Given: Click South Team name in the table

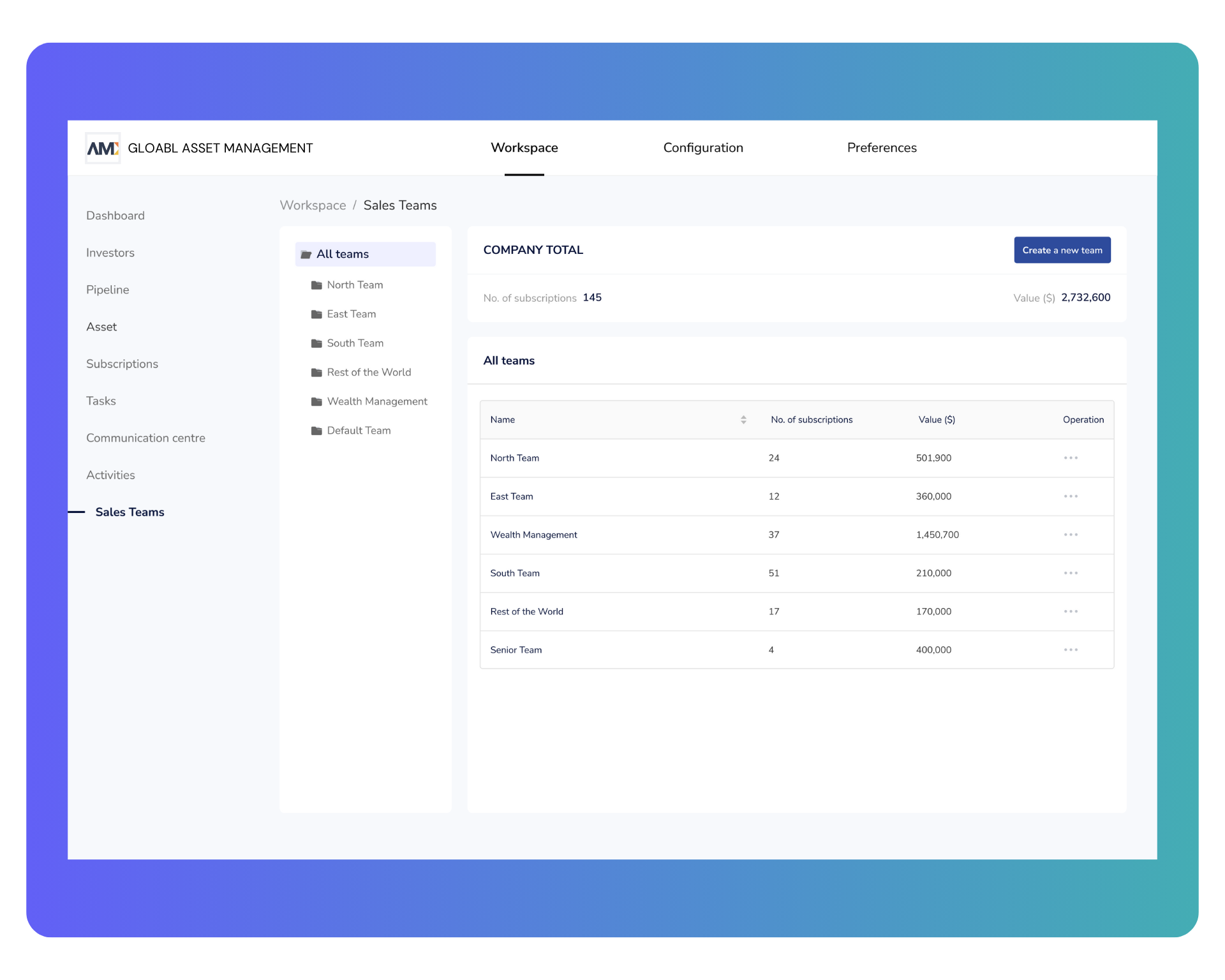Looking at the screenshot, I should 514,573.
